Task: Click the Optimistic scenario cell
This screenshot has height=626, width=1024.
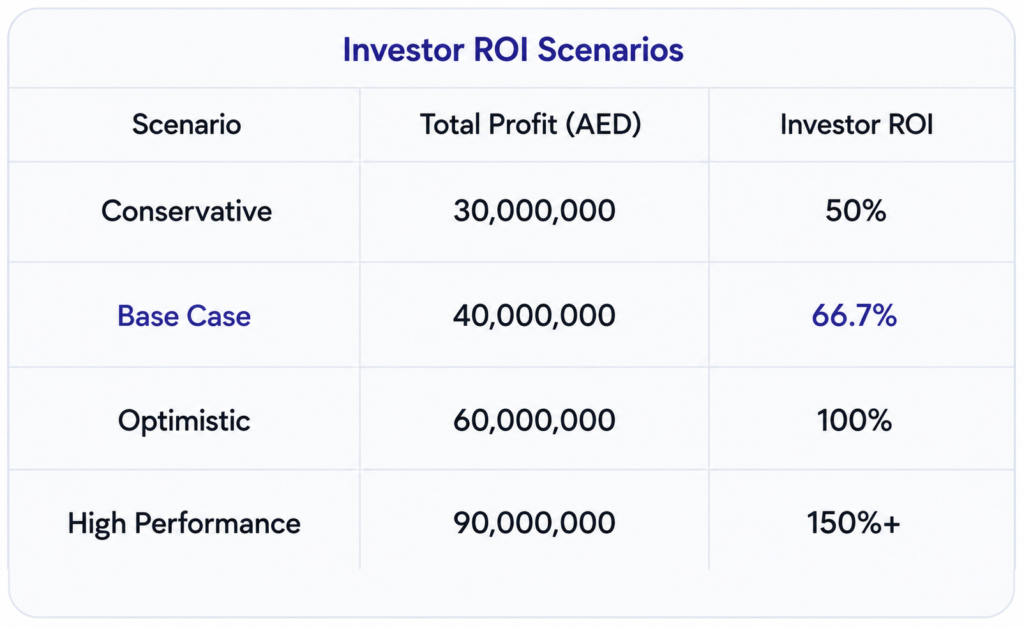Action: pos(184,420)
